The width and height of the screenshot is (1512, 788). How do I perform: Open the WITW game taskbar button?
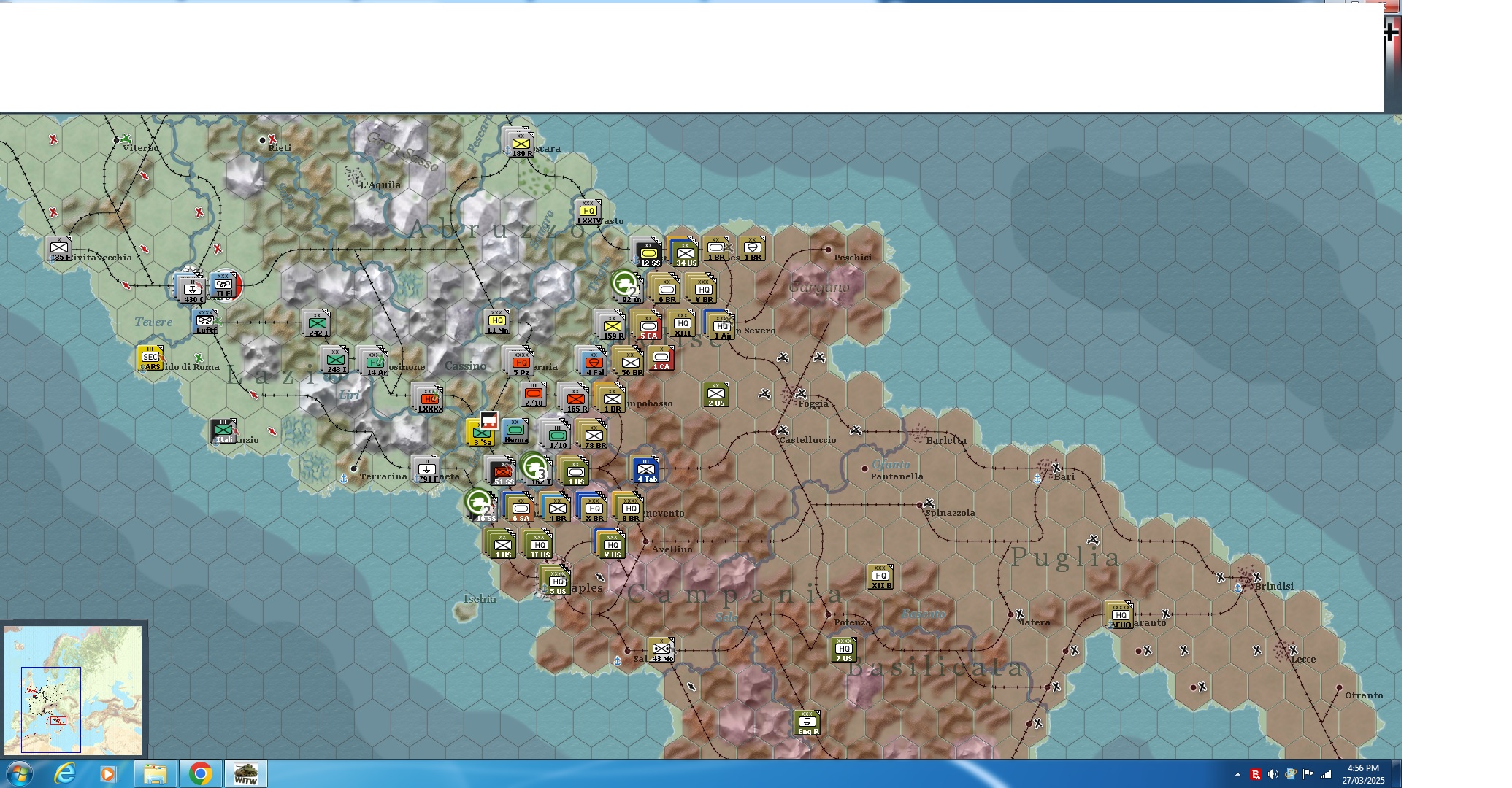(x=246, y=773)
